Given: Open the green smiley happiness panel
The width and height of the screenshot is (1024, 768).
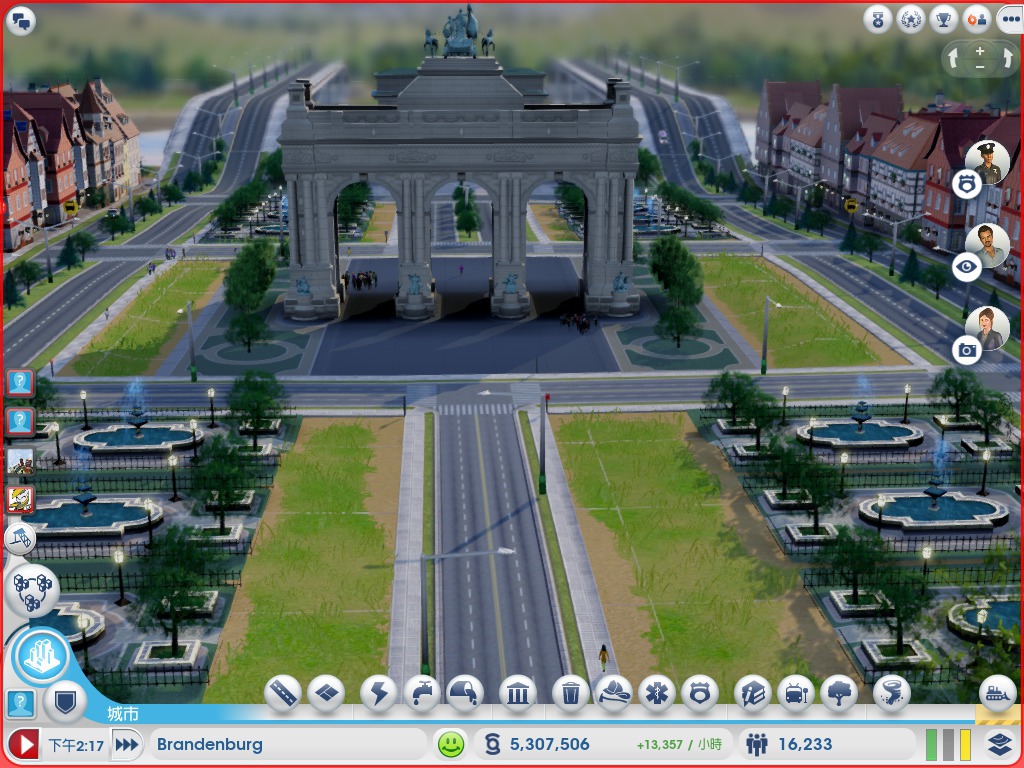Looking at the screenshot, I should coord(451,744).
